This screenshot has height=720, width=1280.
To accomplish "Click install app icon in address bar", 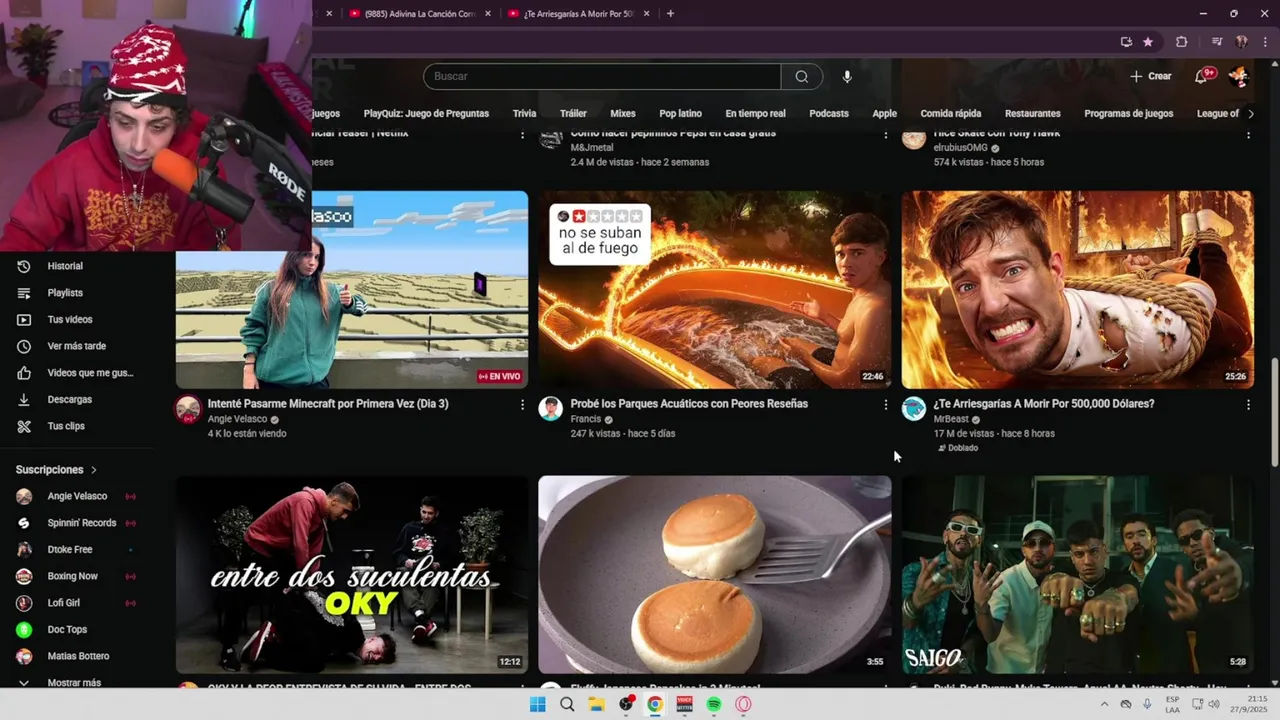I will pyautogui.click(x=1126, y=42).
